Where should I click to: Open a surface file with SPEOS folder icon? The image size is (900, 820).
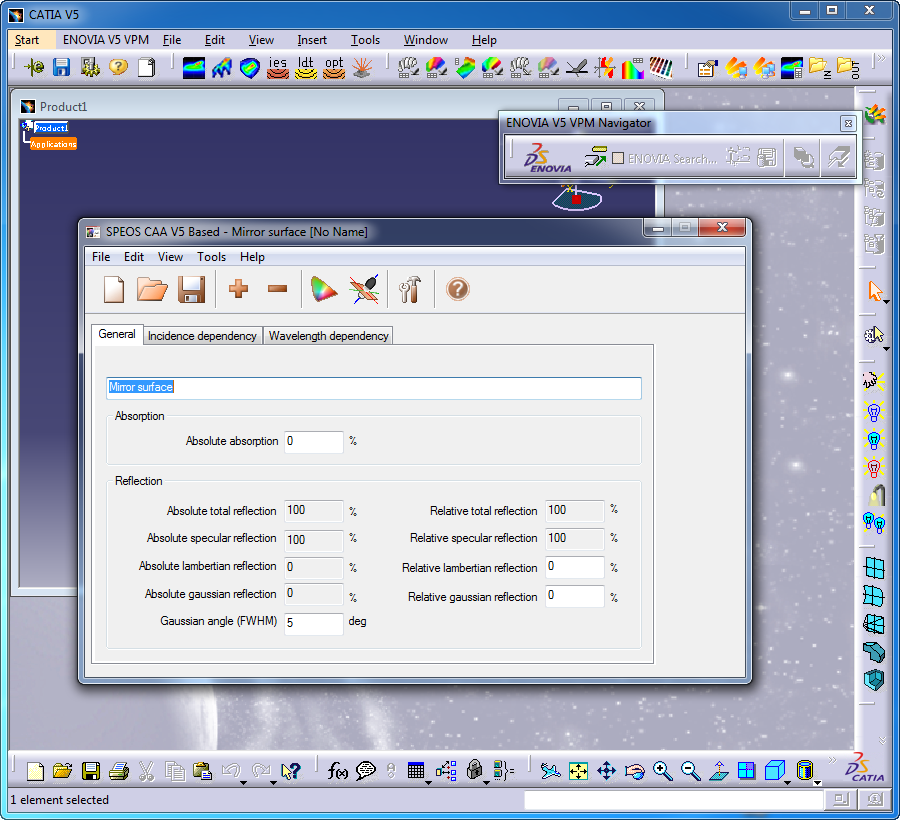[152, 289]
